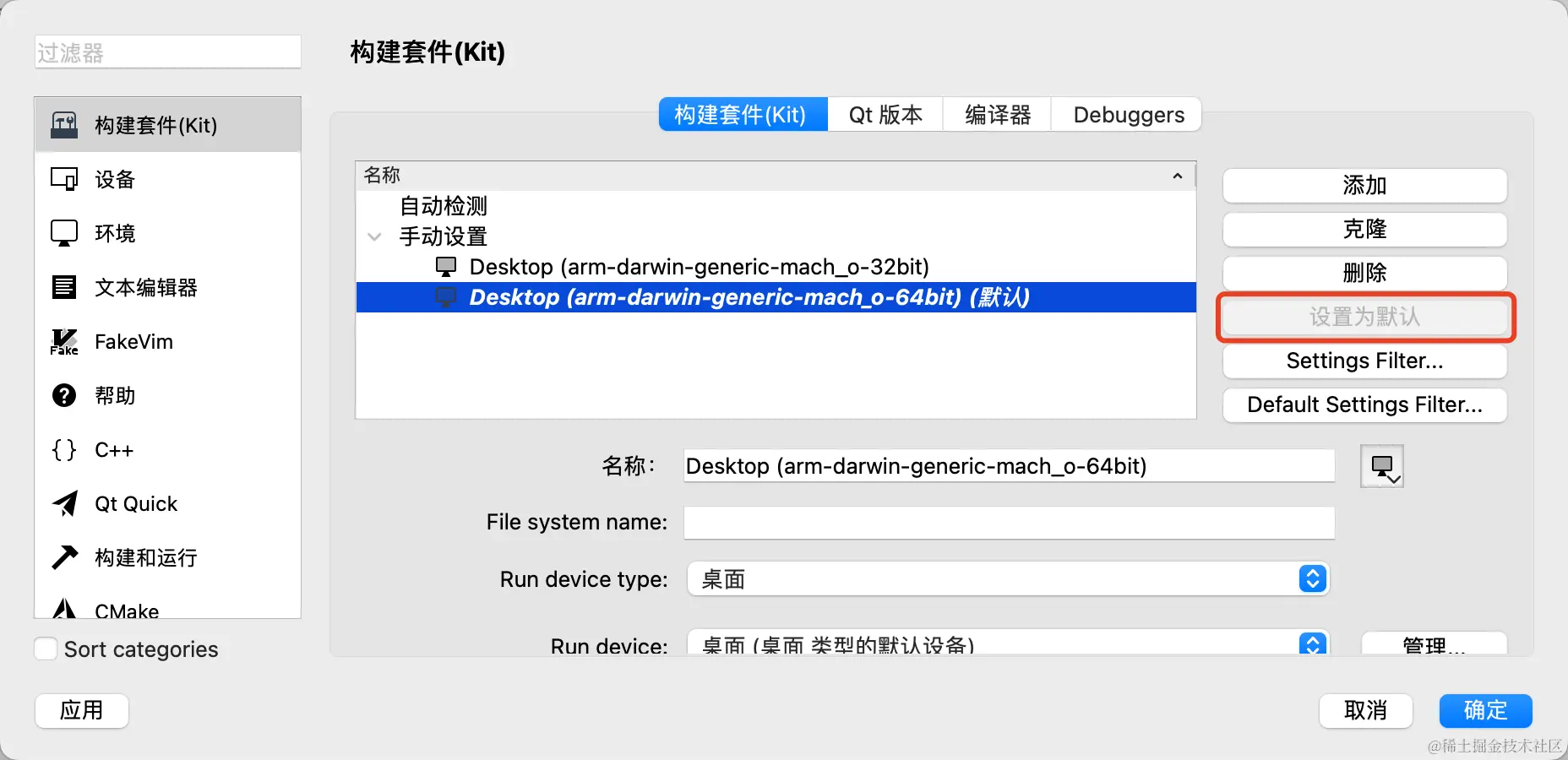Select the 文本编辑器 text editor icon
Screen dimensions: 1568x760
click(x=64, y=287)
